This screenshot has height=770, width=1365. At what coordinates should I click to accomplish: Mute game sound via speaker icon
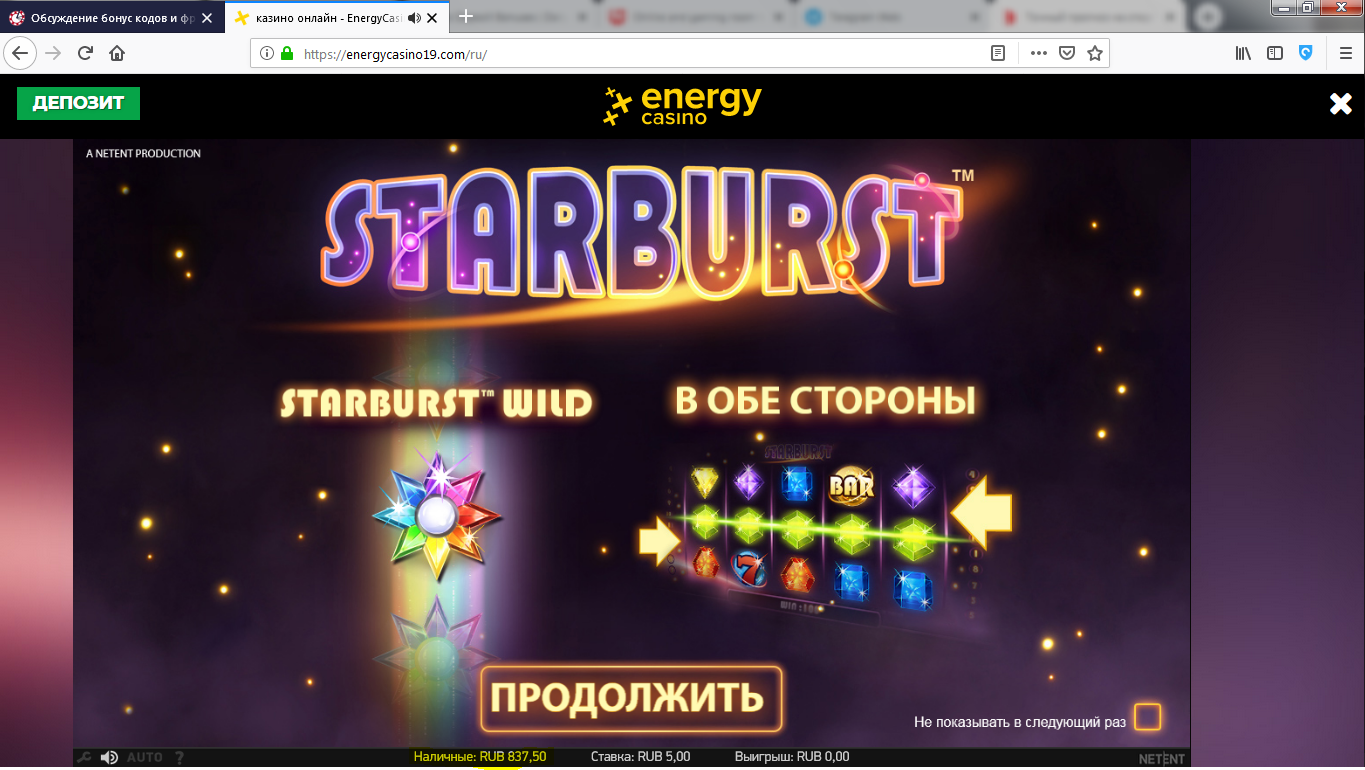coord(110,757)
